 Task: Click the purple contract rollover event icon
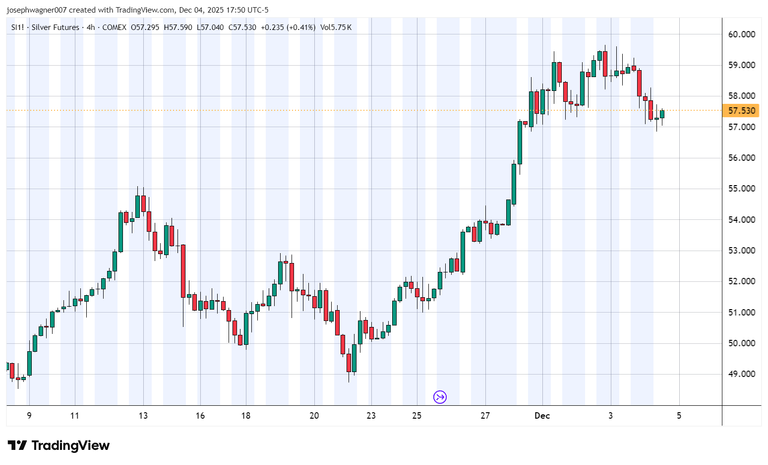(x=440, y=397)
